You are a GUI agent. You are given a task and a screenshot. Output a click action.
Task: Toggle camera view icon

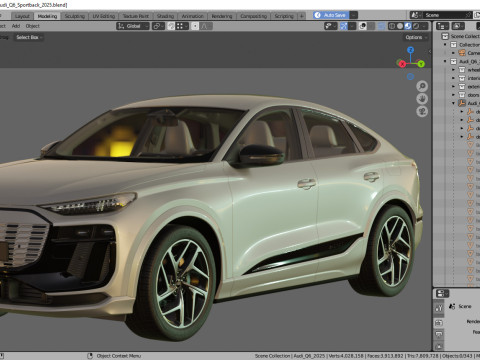pyautogui.click(x=422, y=112)
